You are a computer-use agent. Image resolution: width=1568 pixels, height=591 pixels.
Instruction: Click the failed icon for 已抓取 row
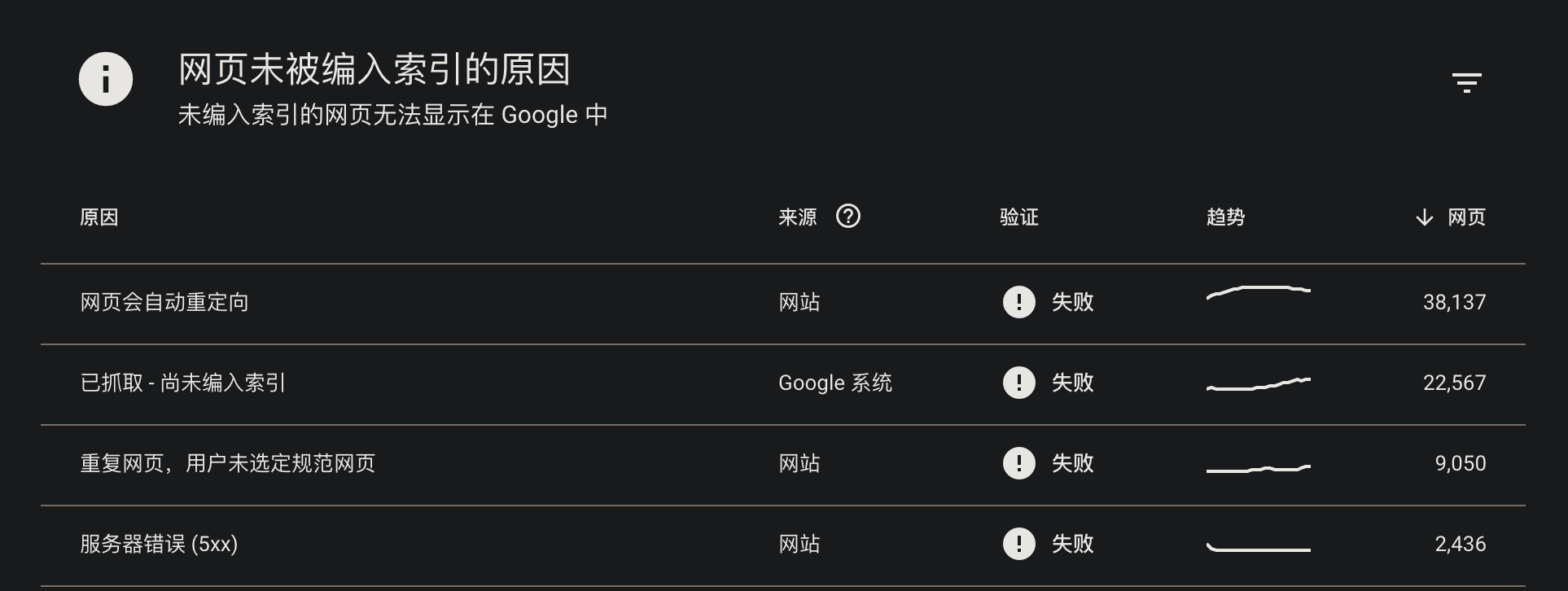1018,383
